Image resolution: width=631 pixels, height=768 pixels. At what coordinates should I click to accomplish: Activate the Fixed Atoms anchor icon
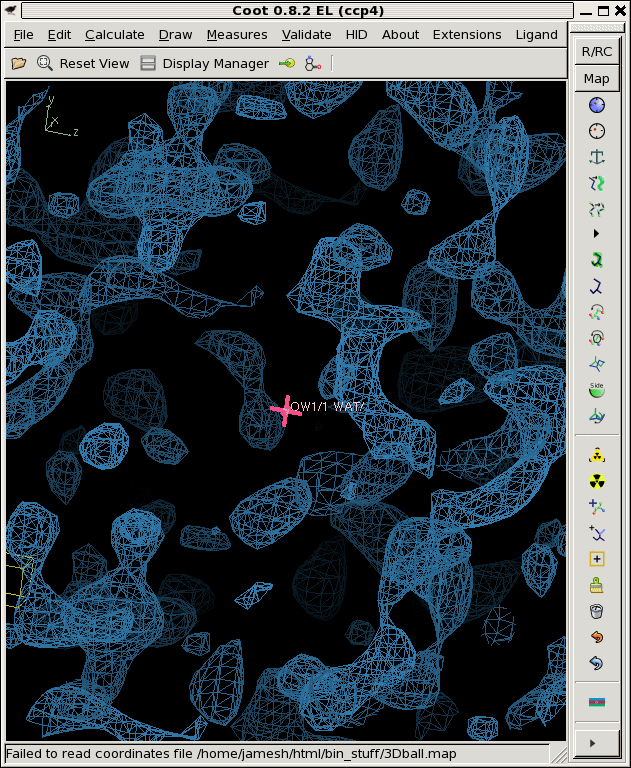(597, 157)
